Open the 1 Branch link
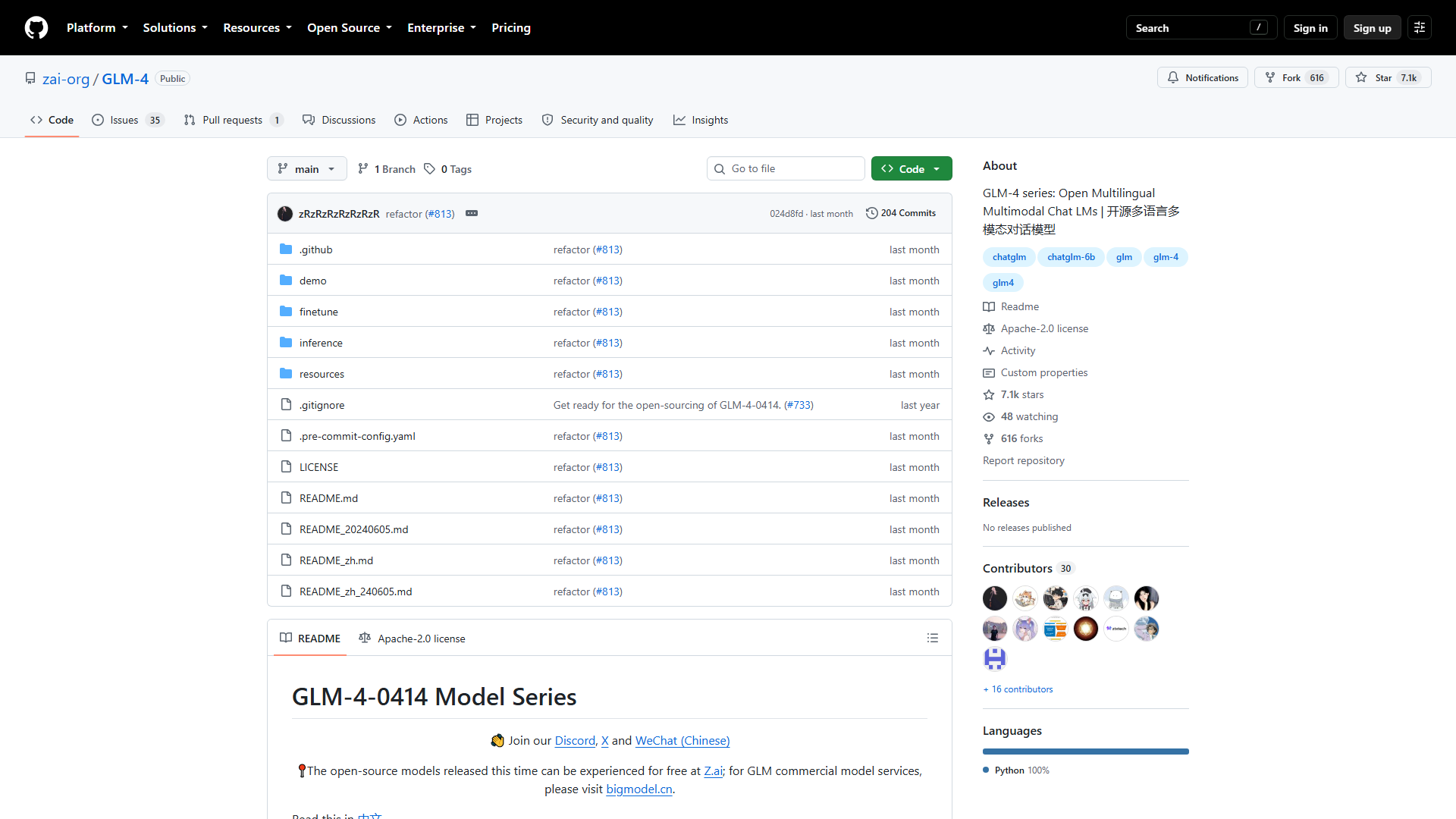 click(x=387, y=169)
